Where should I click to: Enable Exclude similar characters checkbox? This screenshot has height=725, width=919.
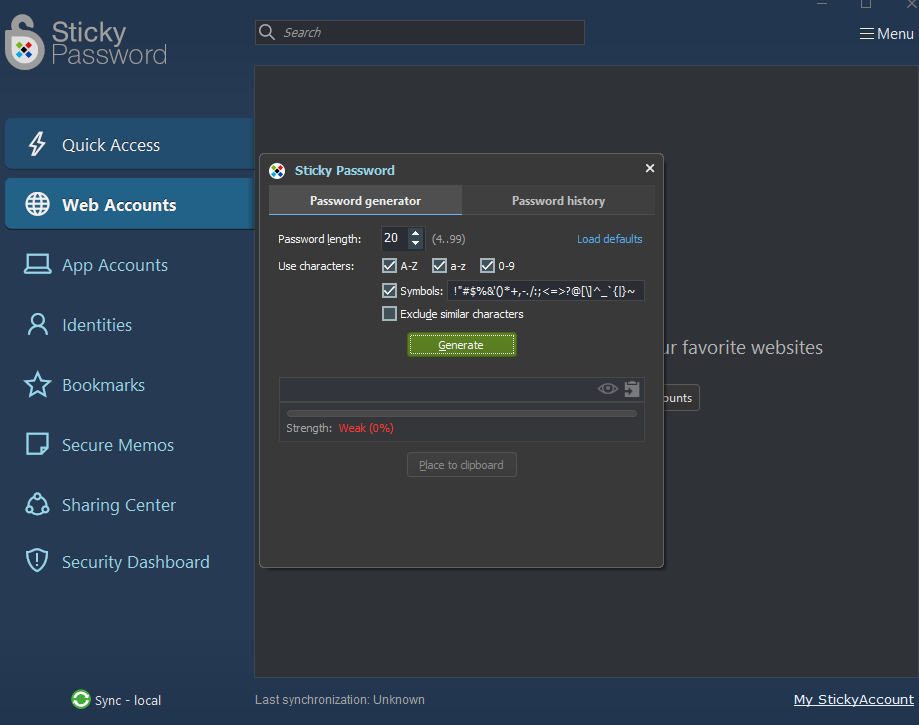pos(389,314)
